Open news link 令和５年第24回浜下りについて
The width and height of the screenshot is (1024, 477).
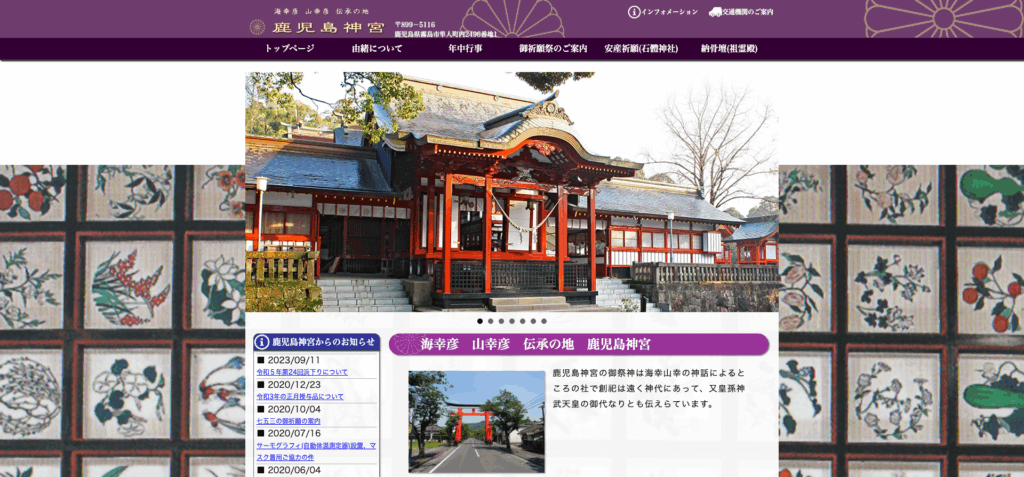[302, 372]
